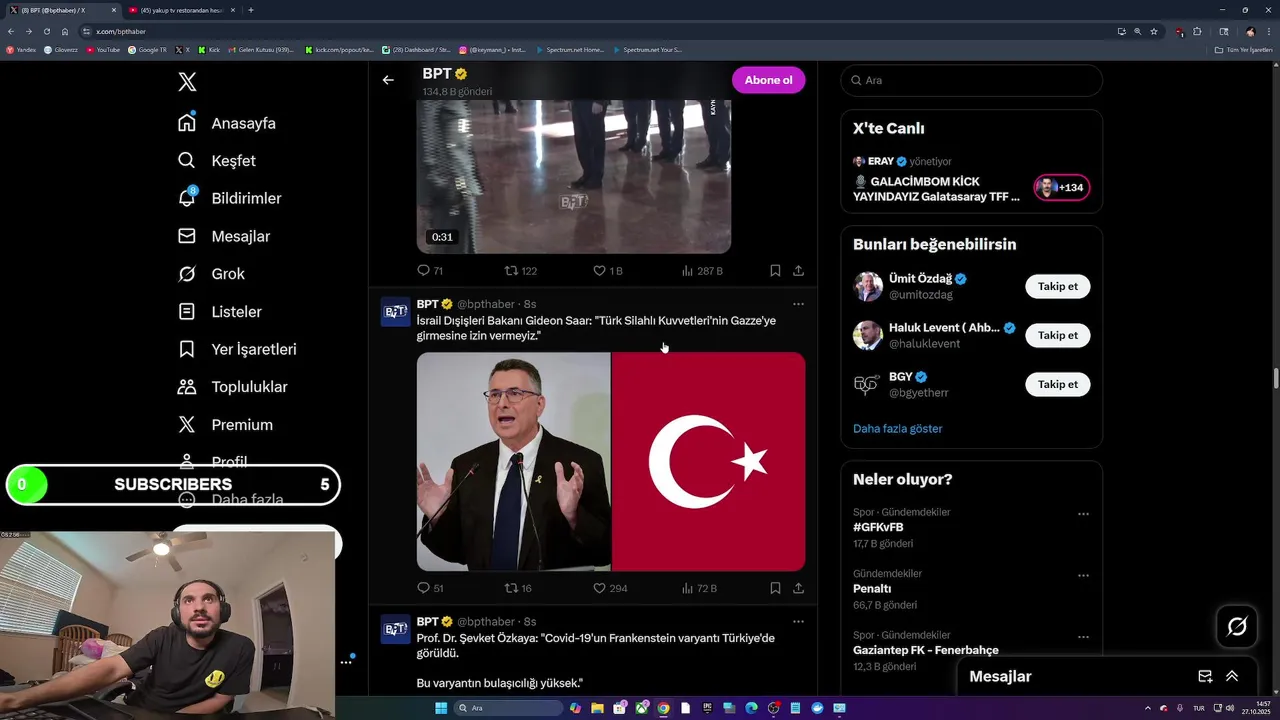Open File Explorer from the taskbar

(x=597, y=708)
